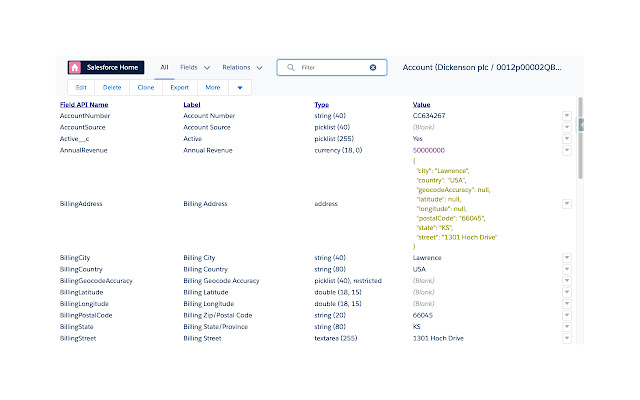Click the Delete button
Image resolution: width=640 pixels, height=400 pixels.
point(112,87)
